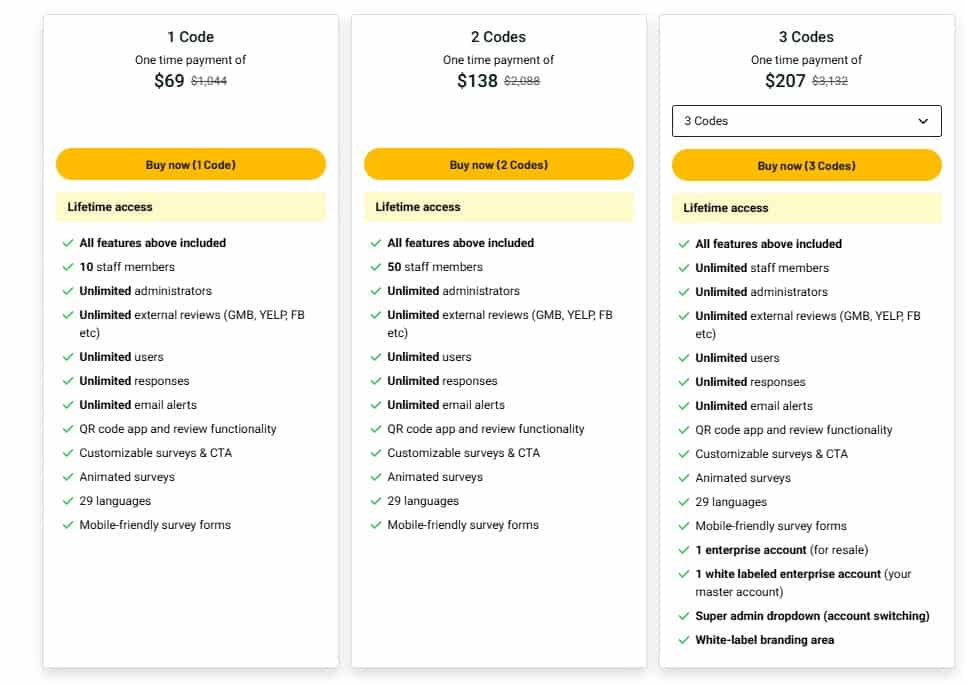Click checkmark beside '10 staff members'
The height and width of the screenshot is (684, 967).
click(68, 267)
